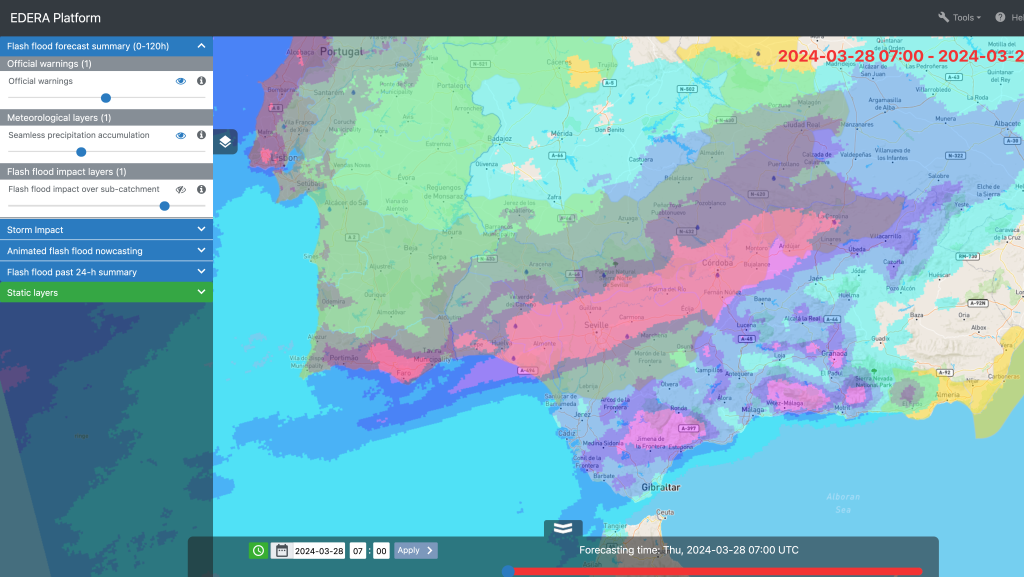This screenshot has height=577, width=1024.
Task: Collapse the bottom time panel chevron
Action: point(563,529)
